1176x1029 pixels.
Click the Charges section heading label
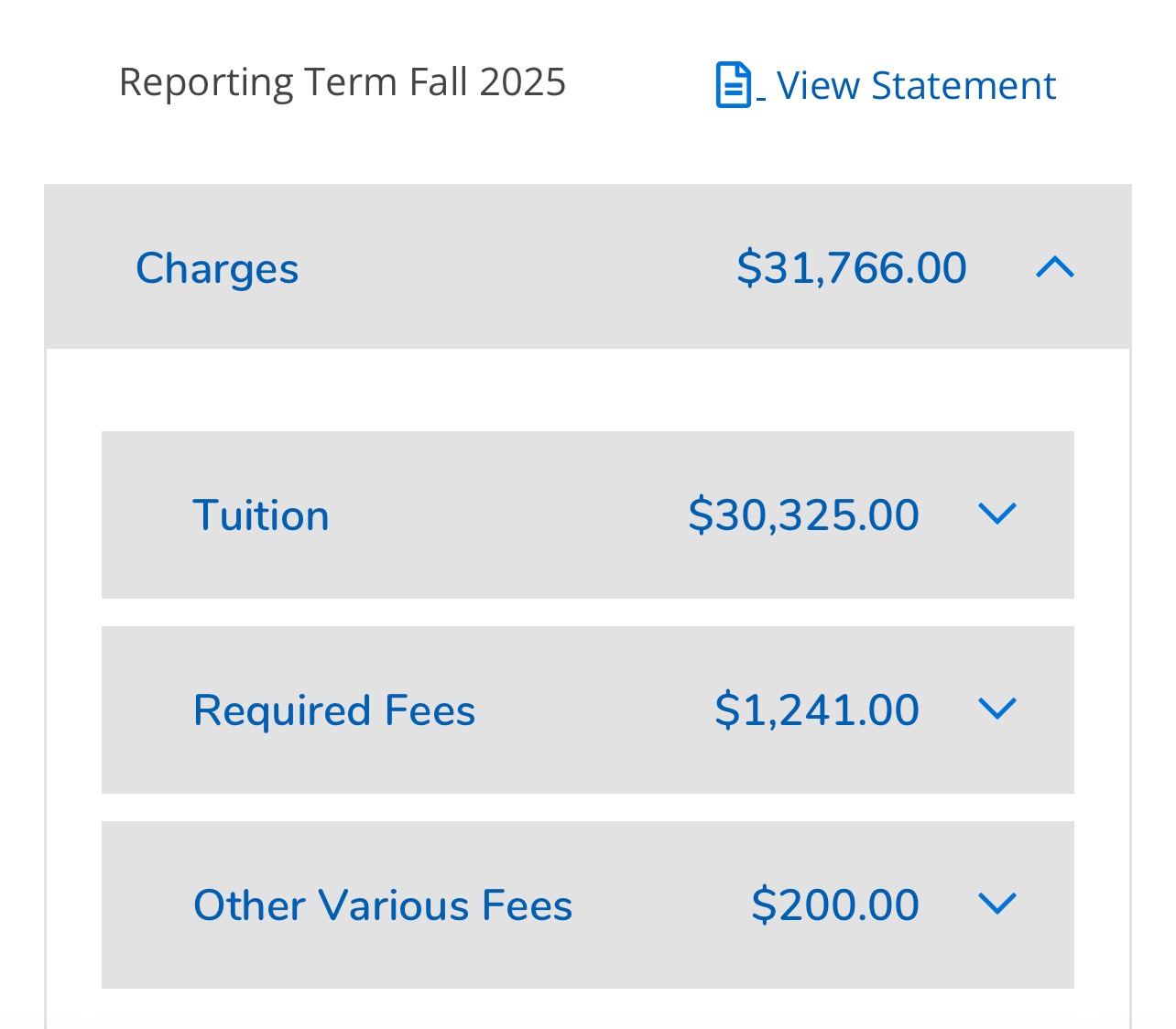coord(217,268)
